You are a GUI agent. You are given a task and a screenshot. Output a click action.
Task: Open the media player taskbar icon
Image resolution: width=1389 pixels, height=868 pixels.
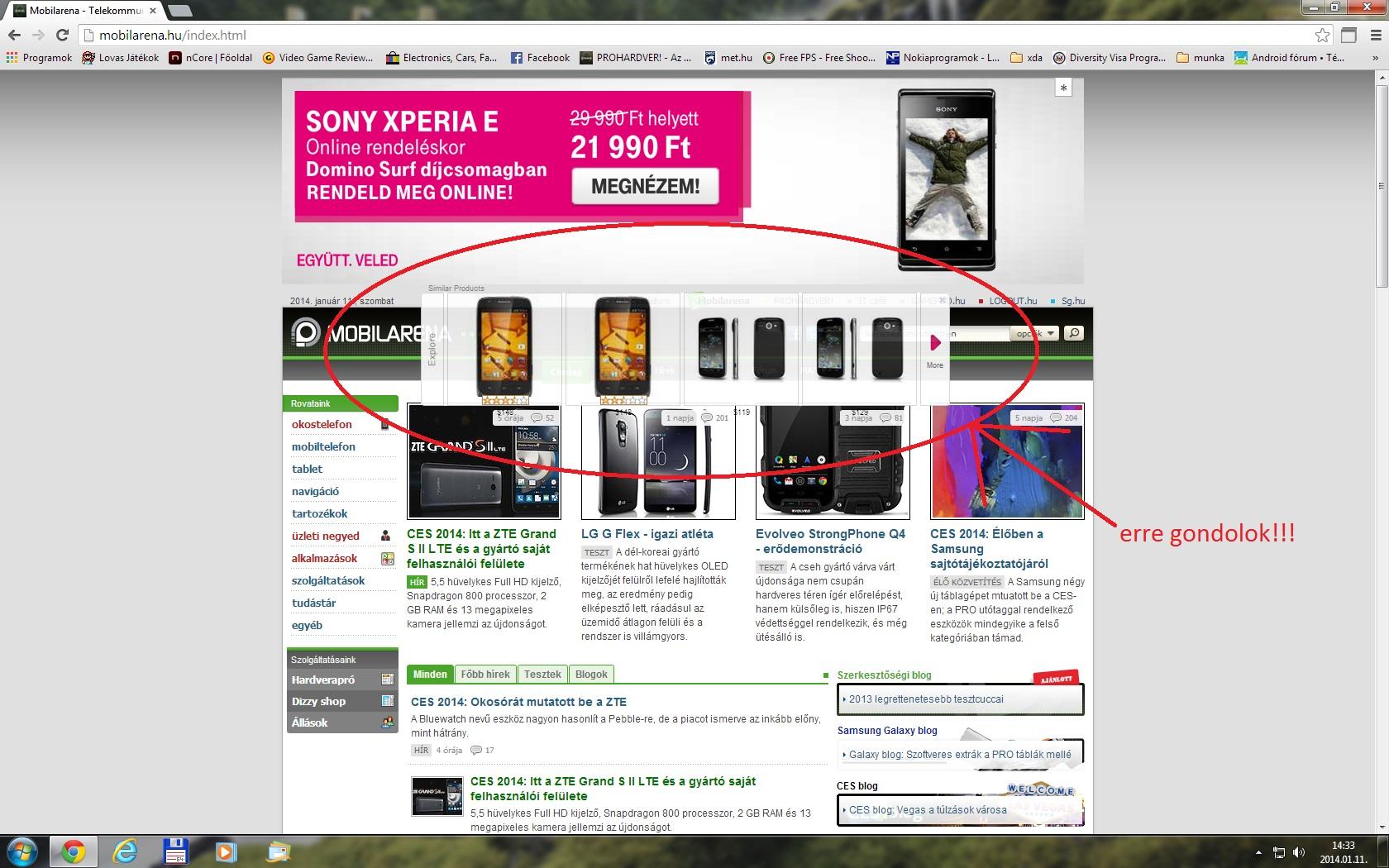(x=226, y=851)
